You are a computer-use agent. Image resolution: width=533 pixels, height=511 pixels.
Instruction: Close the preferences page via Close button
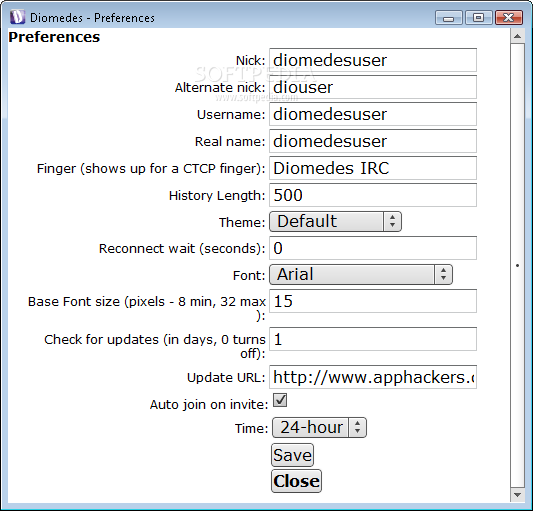(x=296, y=481)
